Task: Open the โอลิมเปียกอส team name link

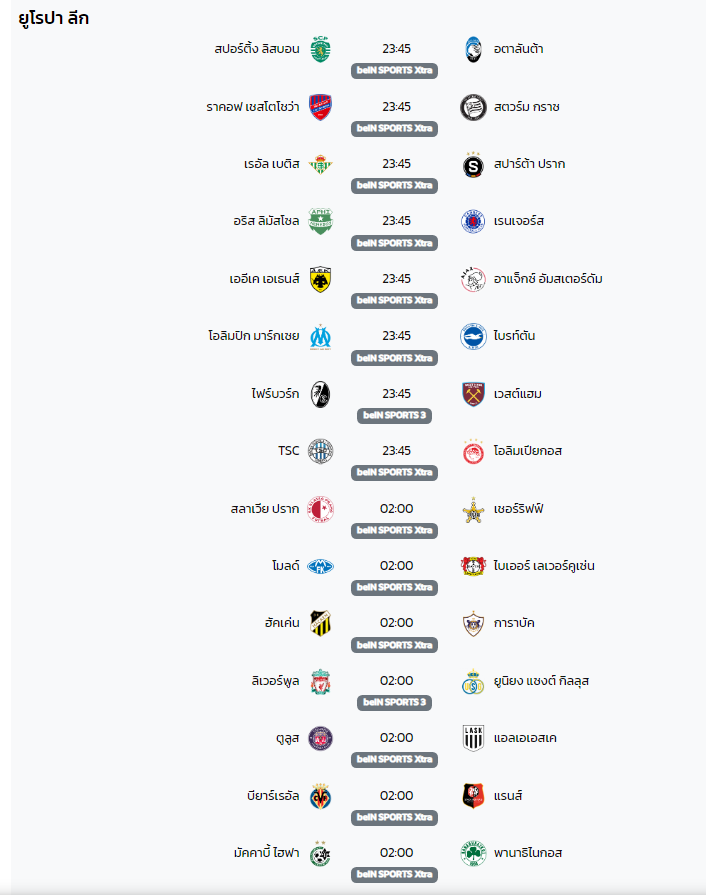Action: coord(527,451)
